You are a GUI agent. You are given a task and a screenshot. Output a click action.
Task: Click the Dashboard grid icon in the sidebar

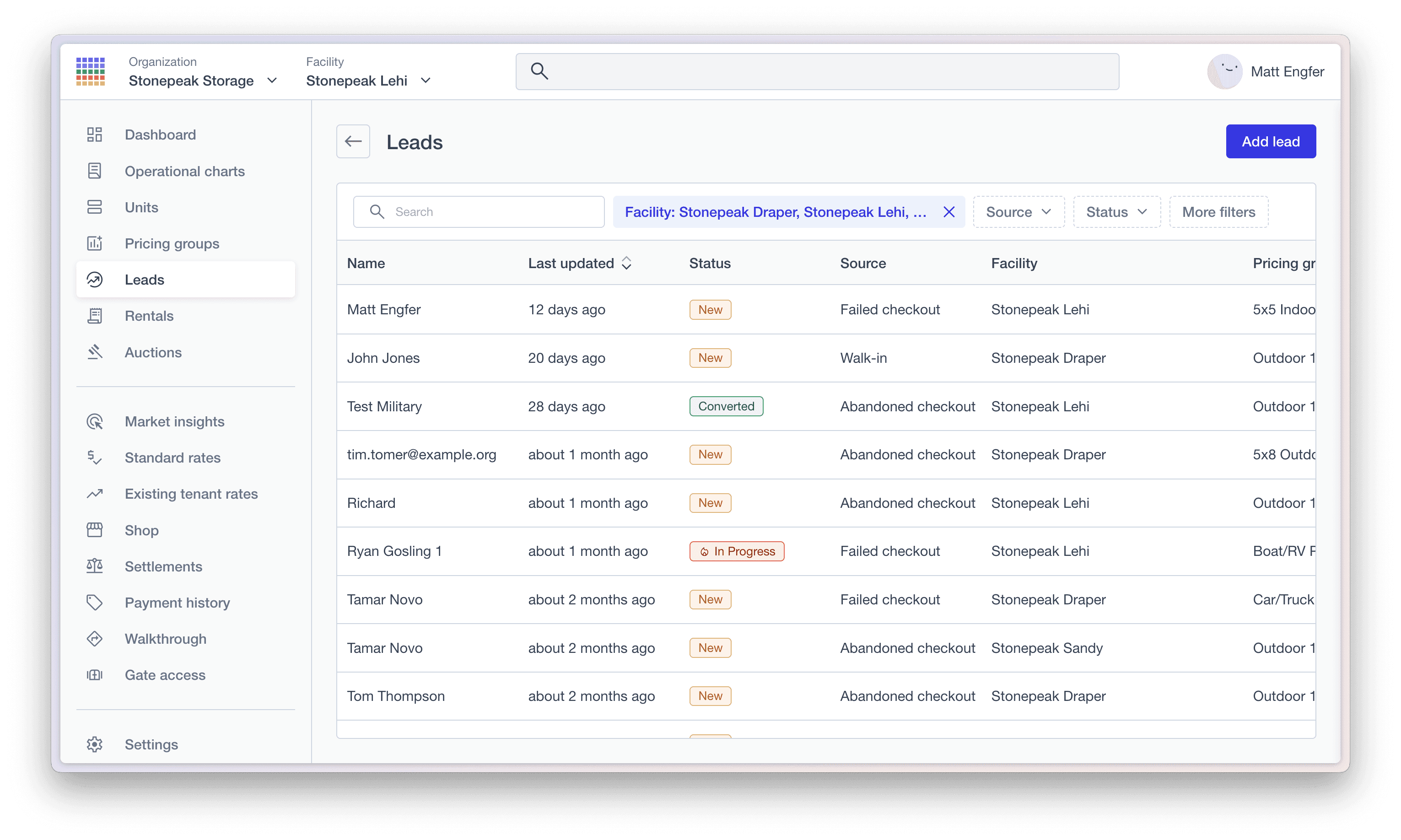(x=95, y=135)
